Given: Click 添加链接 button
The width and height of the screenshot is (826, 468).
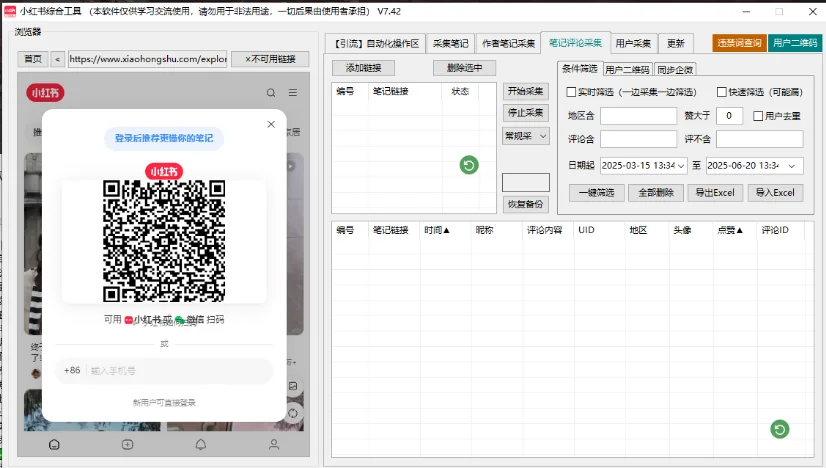Looking at the screenshot, I should pyautogui.click(x=363, y=68).
